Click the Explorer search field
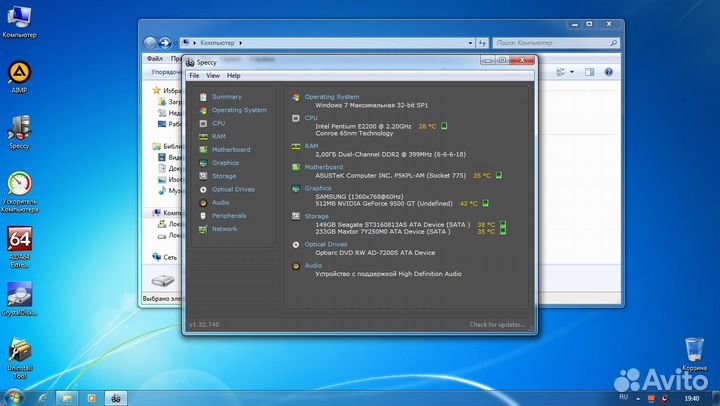 pos(556,43)
